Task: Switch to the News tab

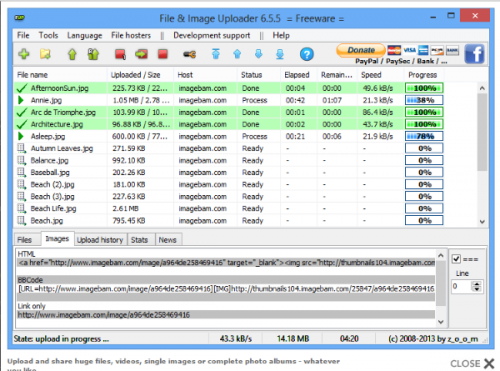Action: pos(168,240)
